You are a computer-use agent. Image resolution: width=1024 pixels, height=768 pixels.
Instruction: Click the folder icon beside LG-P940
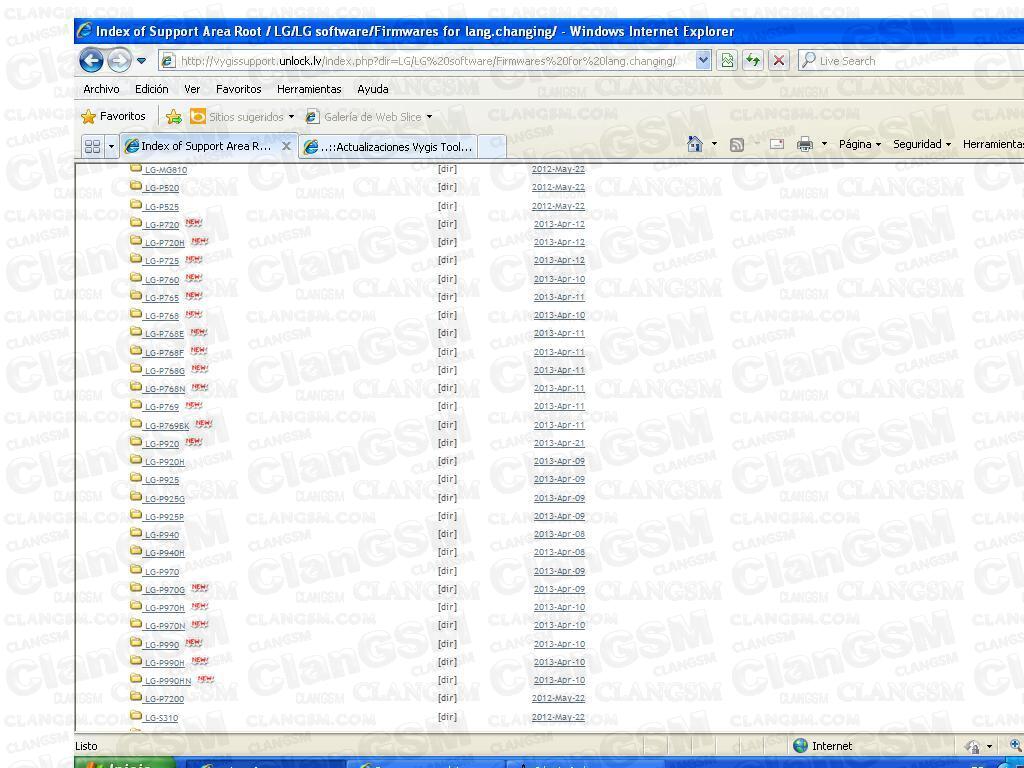(136, 534)
